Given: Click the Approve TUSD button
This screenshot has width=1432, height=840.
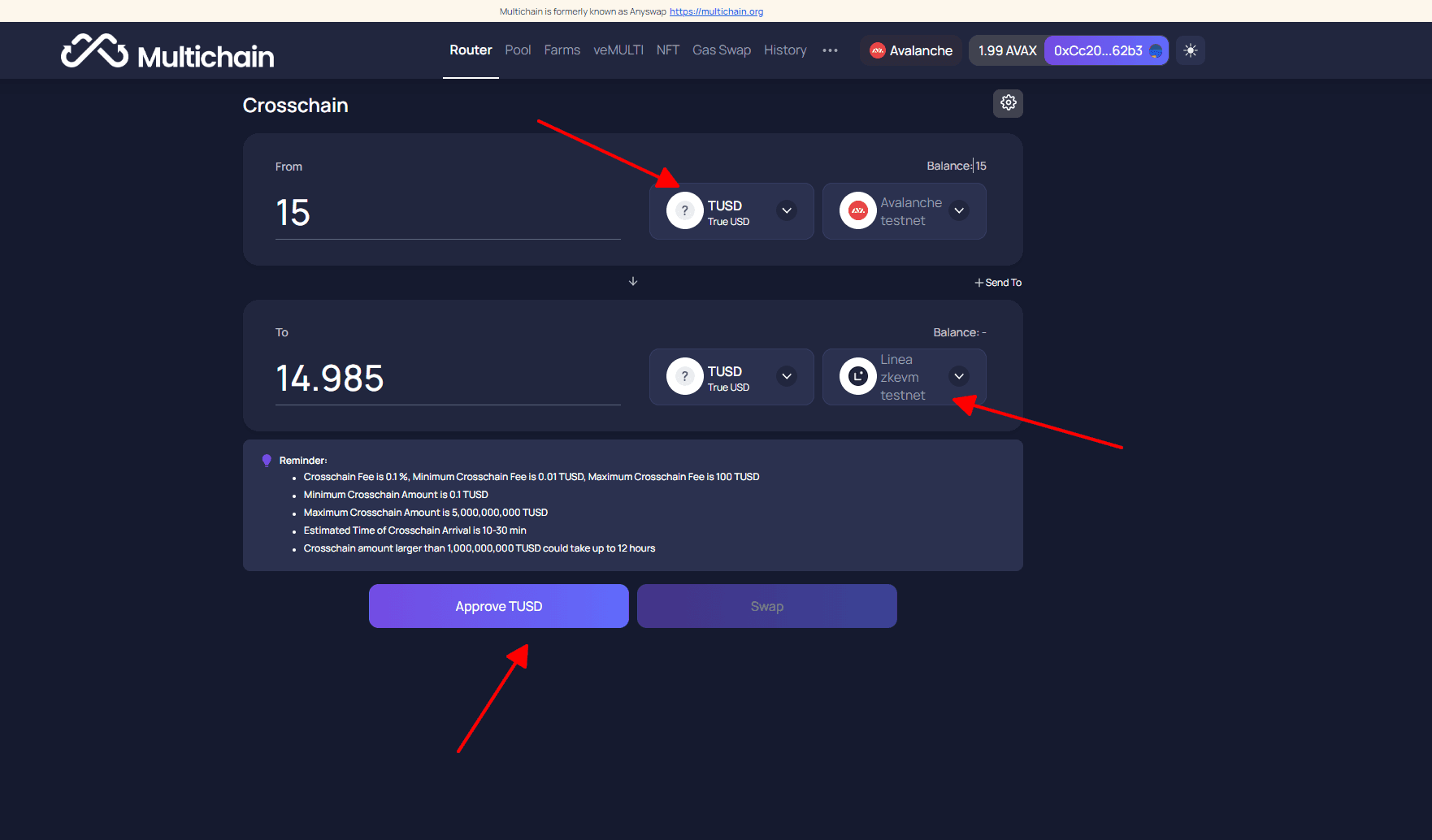Looking at the screenshot, I should (499, 606).
